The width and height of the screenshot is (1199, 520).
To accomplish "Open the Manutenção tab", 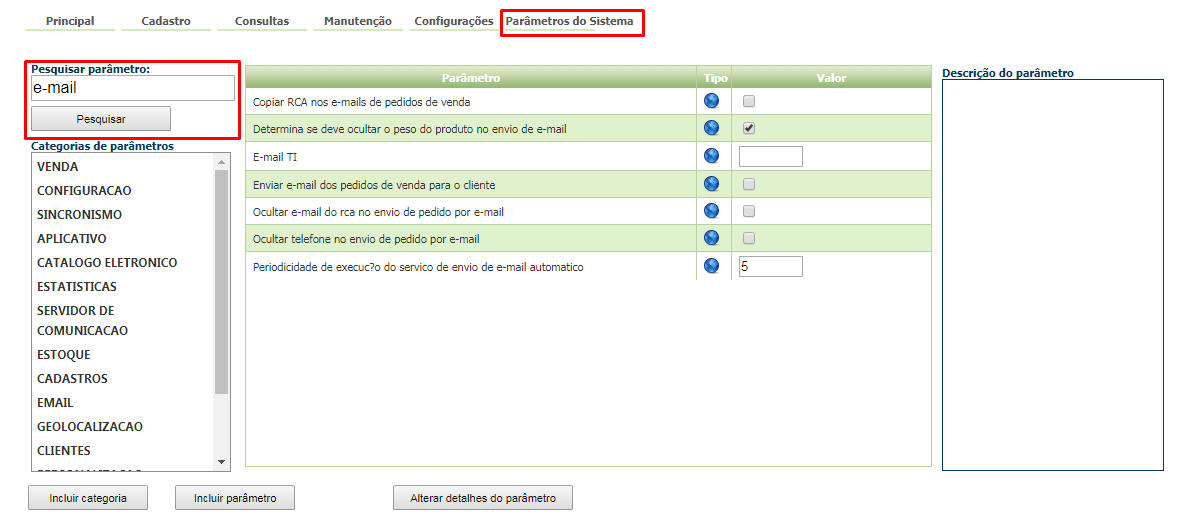I will pos(358,21).
